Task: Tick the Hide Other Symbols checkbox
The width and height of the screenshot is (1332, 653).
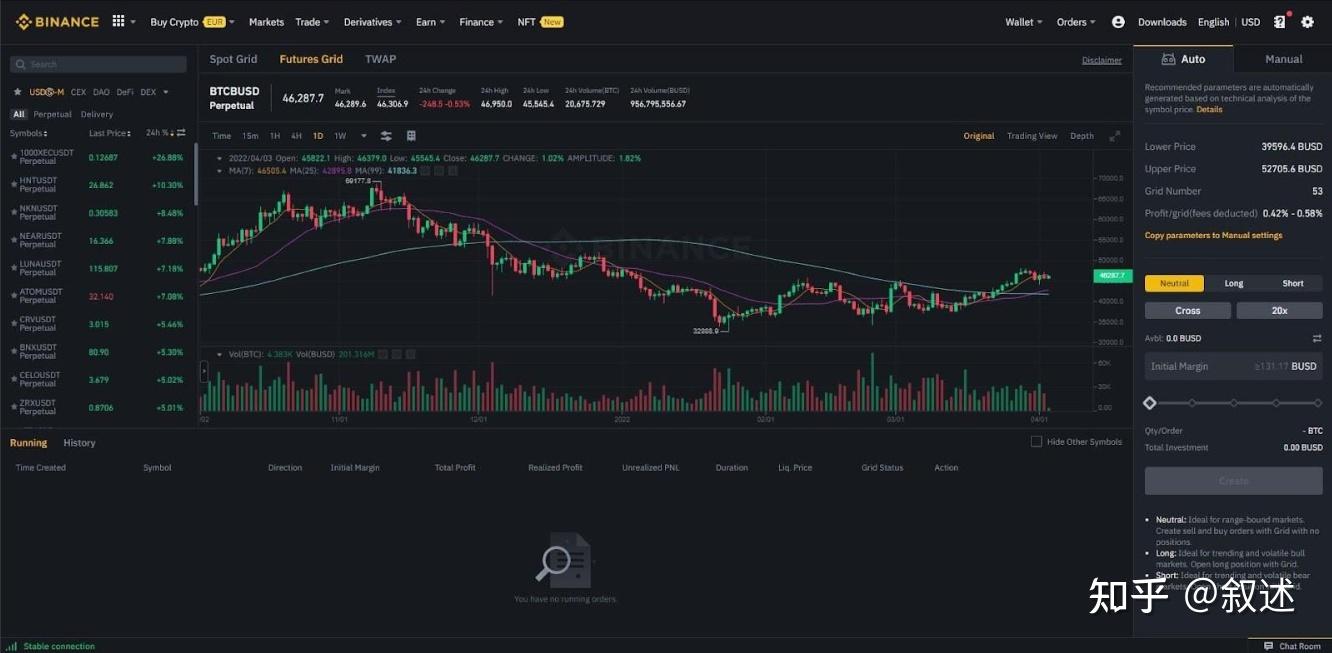Action: tap(1036, 442)
